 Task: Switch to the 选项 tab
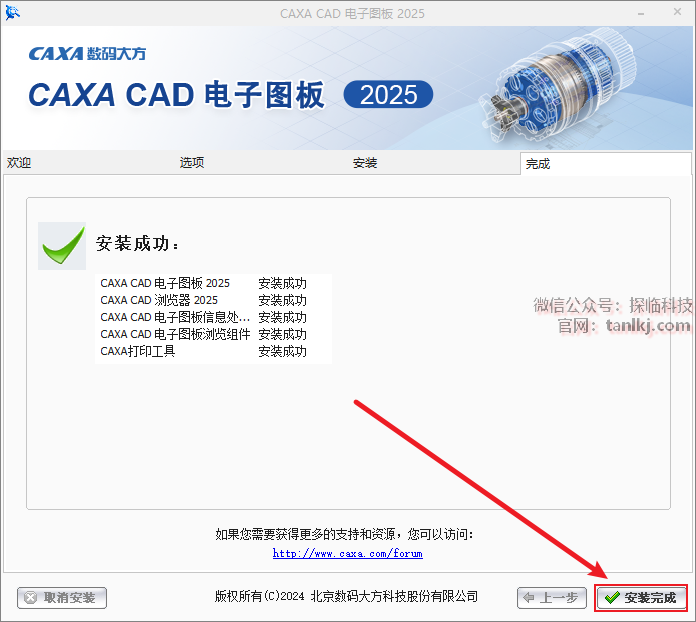pyautogui.click(x=192, y=163)
